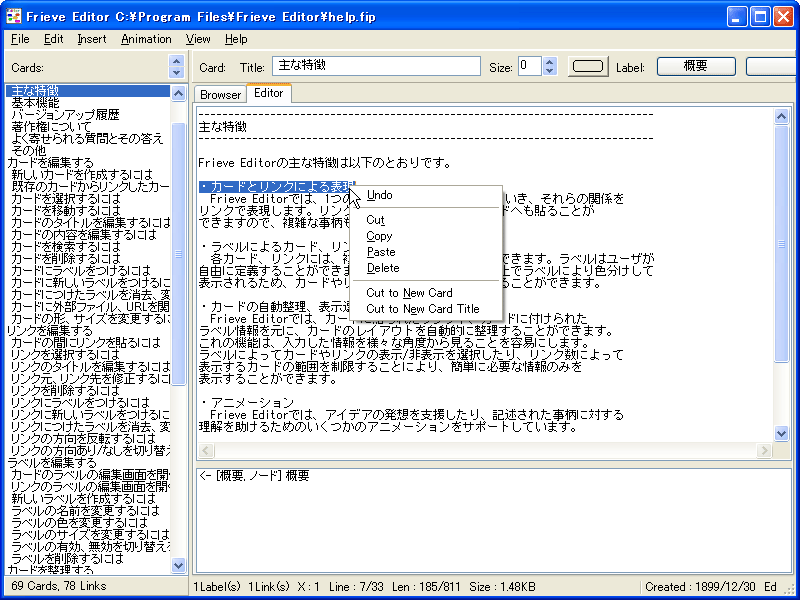Click the card list scrollbar thumb

coord(179,254)
